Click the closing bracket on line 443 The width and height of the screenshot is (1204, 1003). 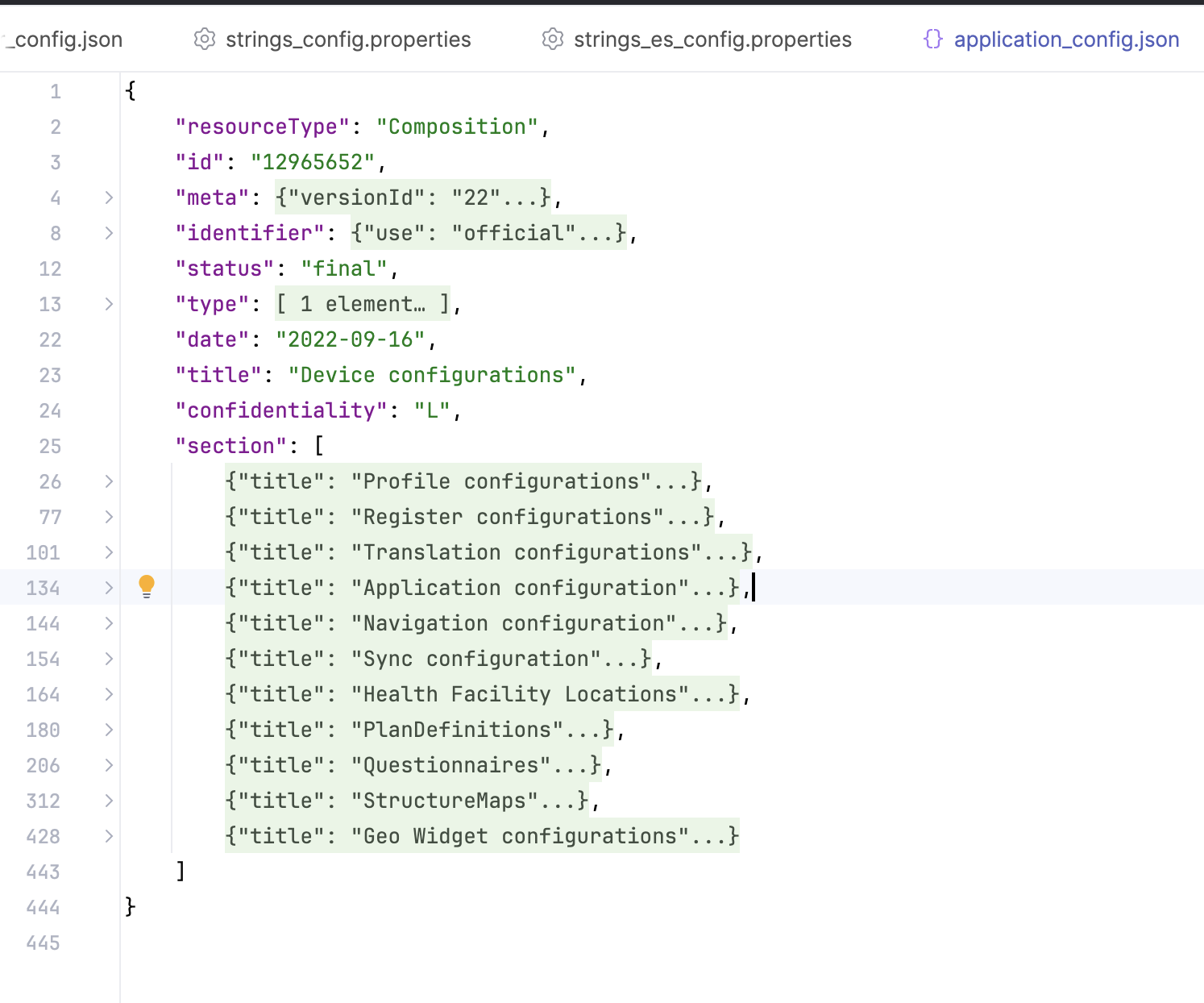point(181,871)
